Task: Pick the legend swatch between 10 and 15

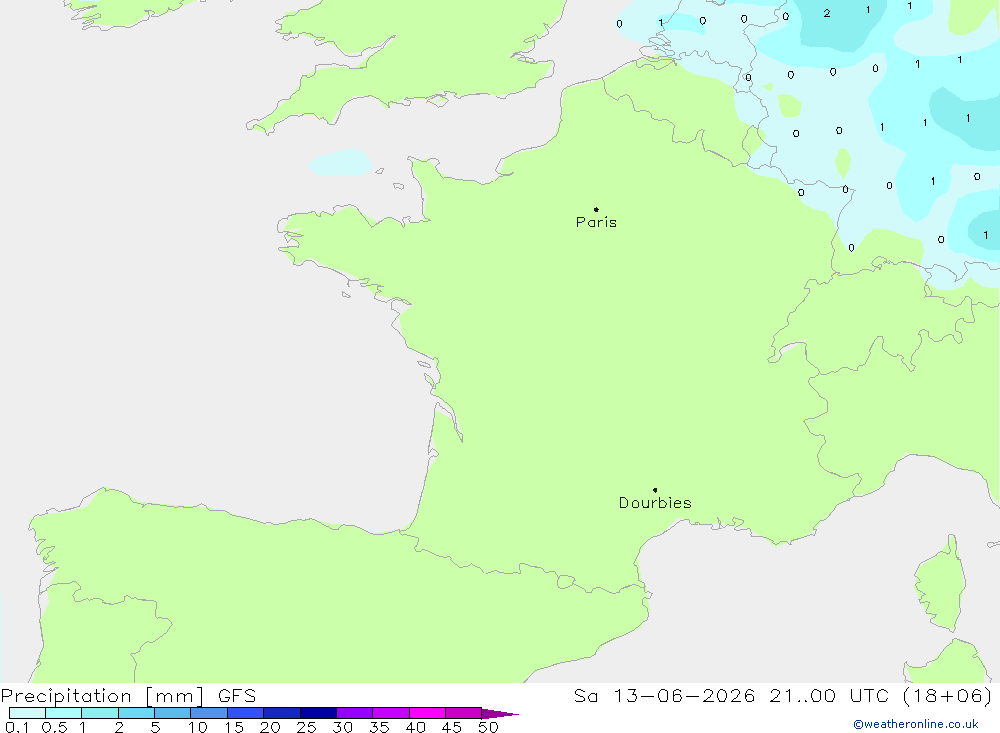Action: coord(209,713)
